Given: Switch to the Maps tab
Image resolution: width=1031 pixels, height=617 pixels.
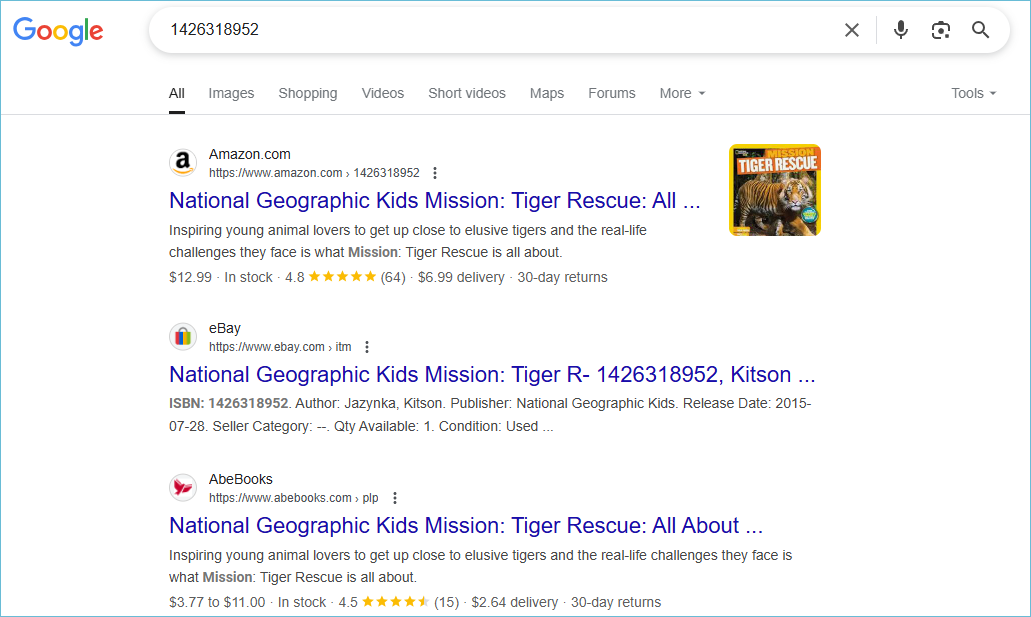Looking at the screenshot, I should [547, 93].
